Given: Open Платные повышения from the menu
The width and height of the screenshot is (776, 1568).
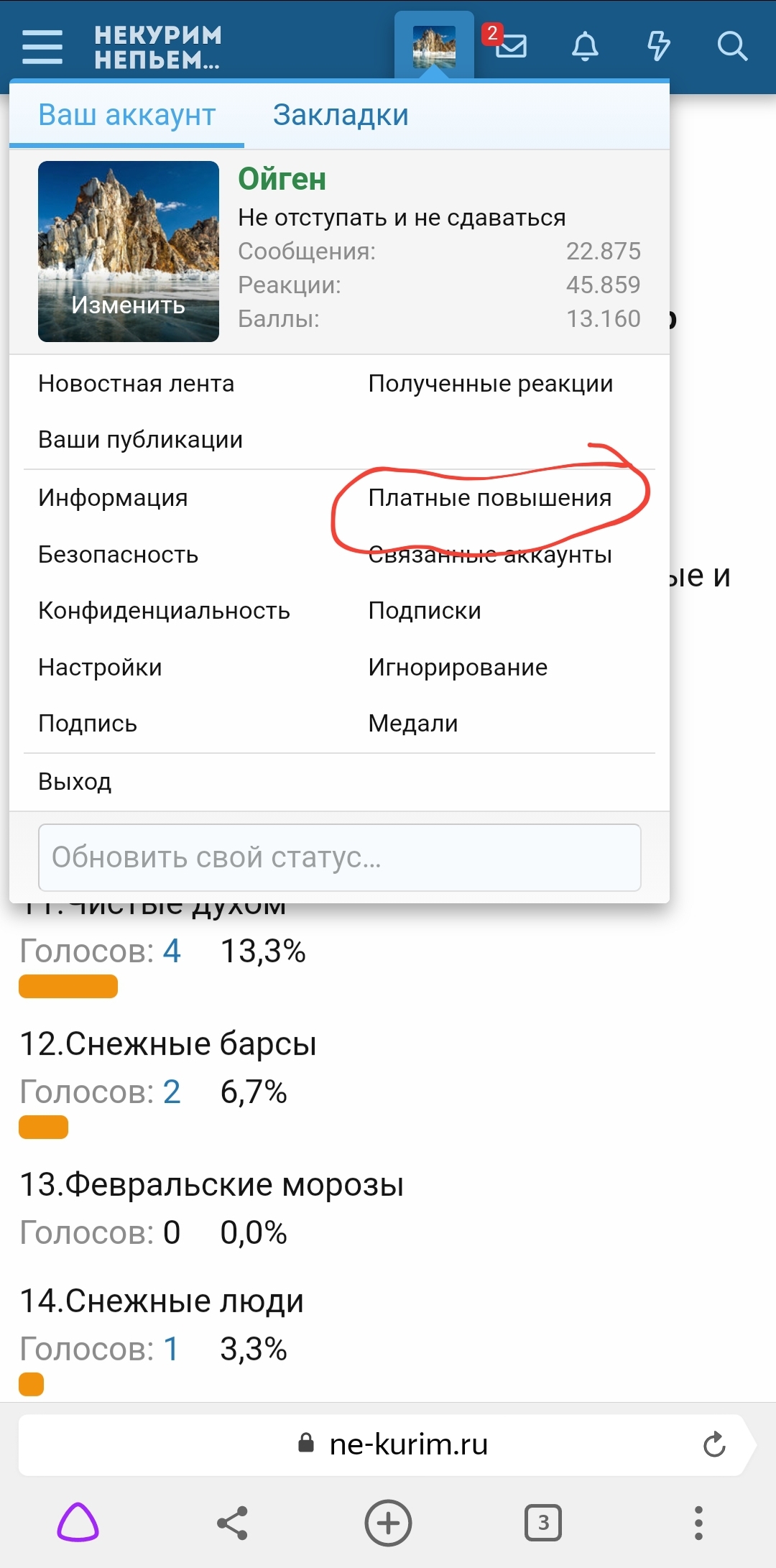Looking at the screenshot, I should 489,497.
